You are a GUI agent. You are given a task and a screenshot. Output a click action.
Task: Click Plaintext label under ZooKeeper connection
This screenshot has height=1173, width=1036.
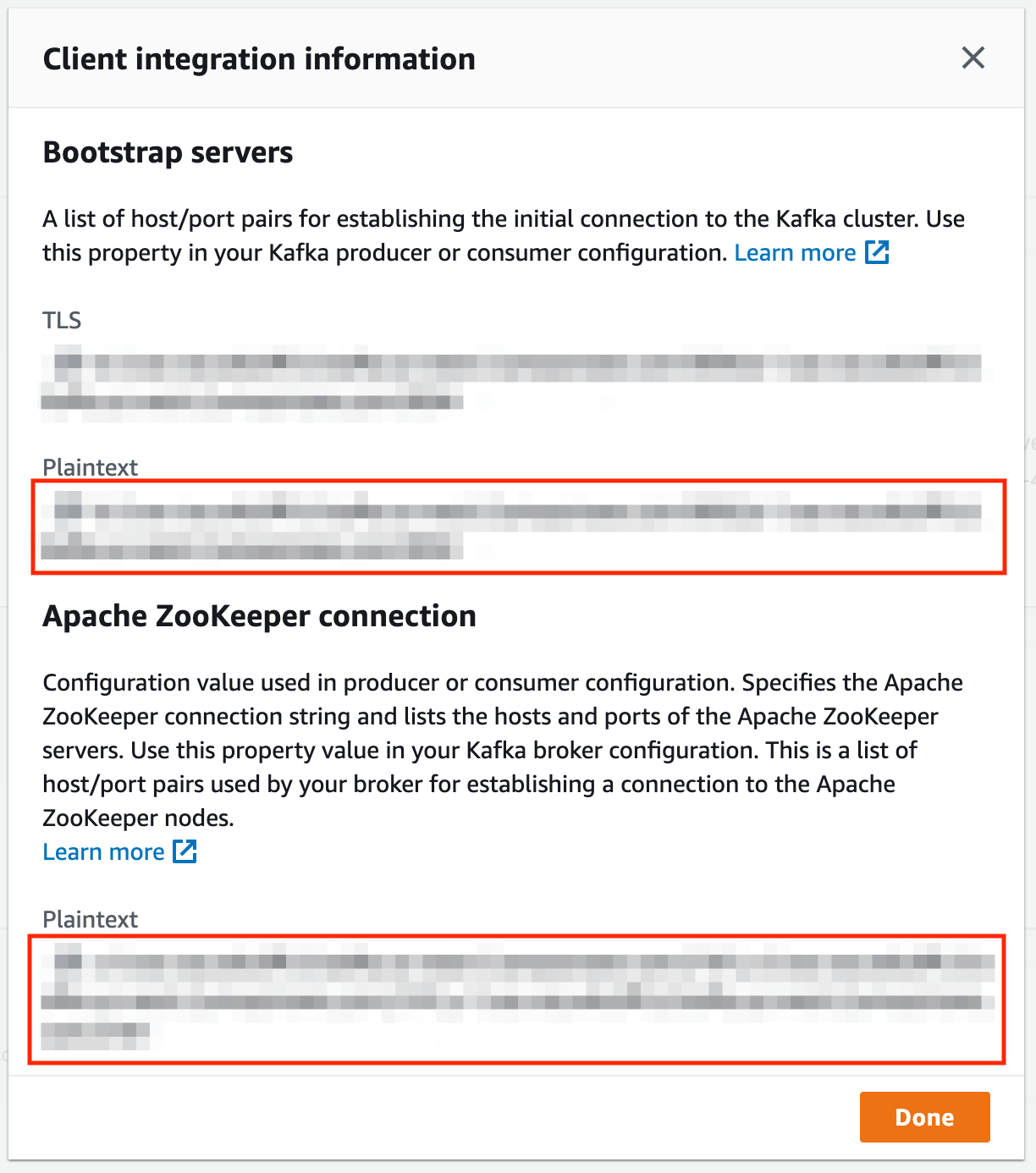coord(90,919)
